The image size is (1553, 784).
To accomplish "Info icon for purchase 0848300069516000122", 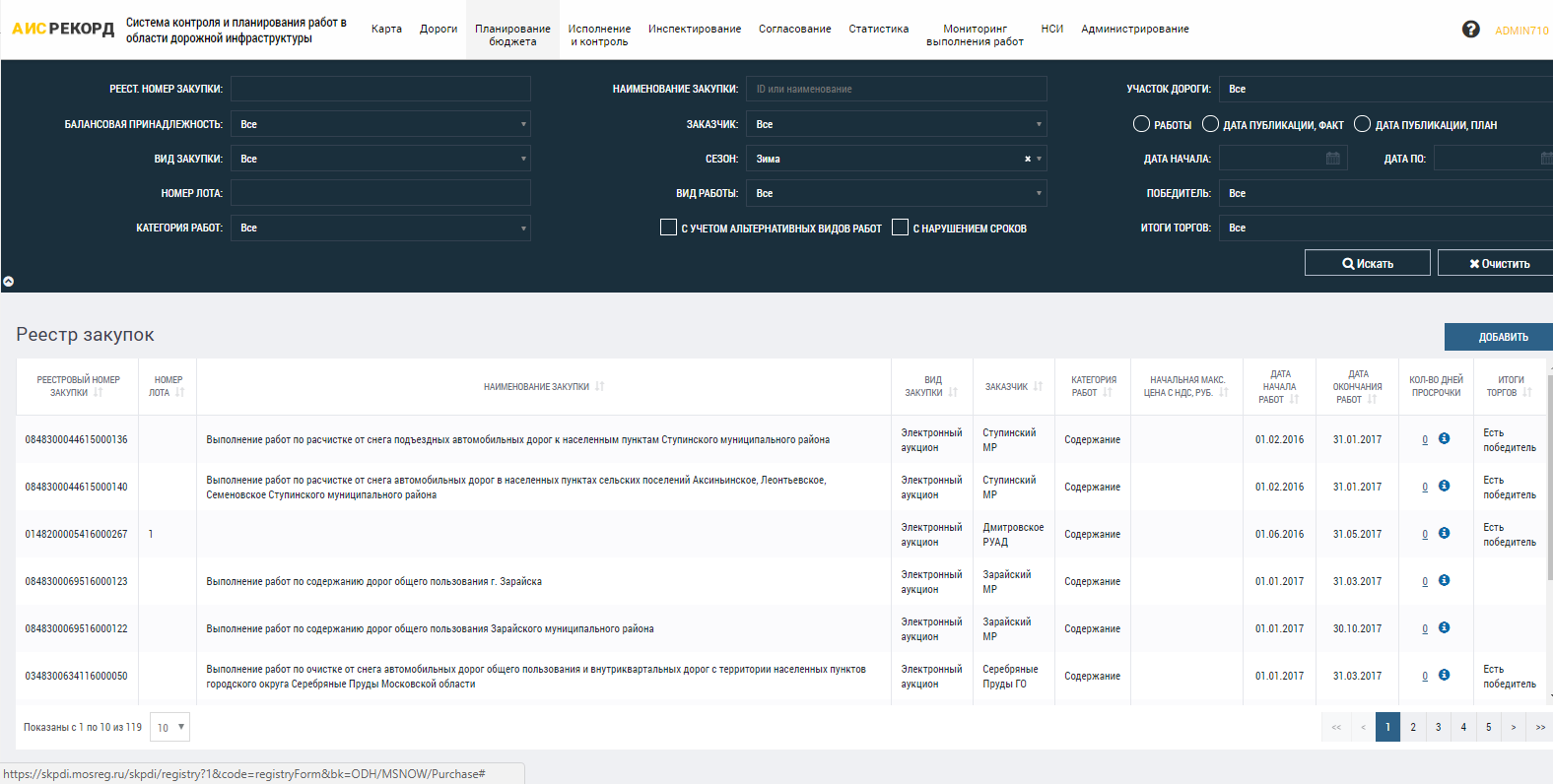I will point(1444,627).
